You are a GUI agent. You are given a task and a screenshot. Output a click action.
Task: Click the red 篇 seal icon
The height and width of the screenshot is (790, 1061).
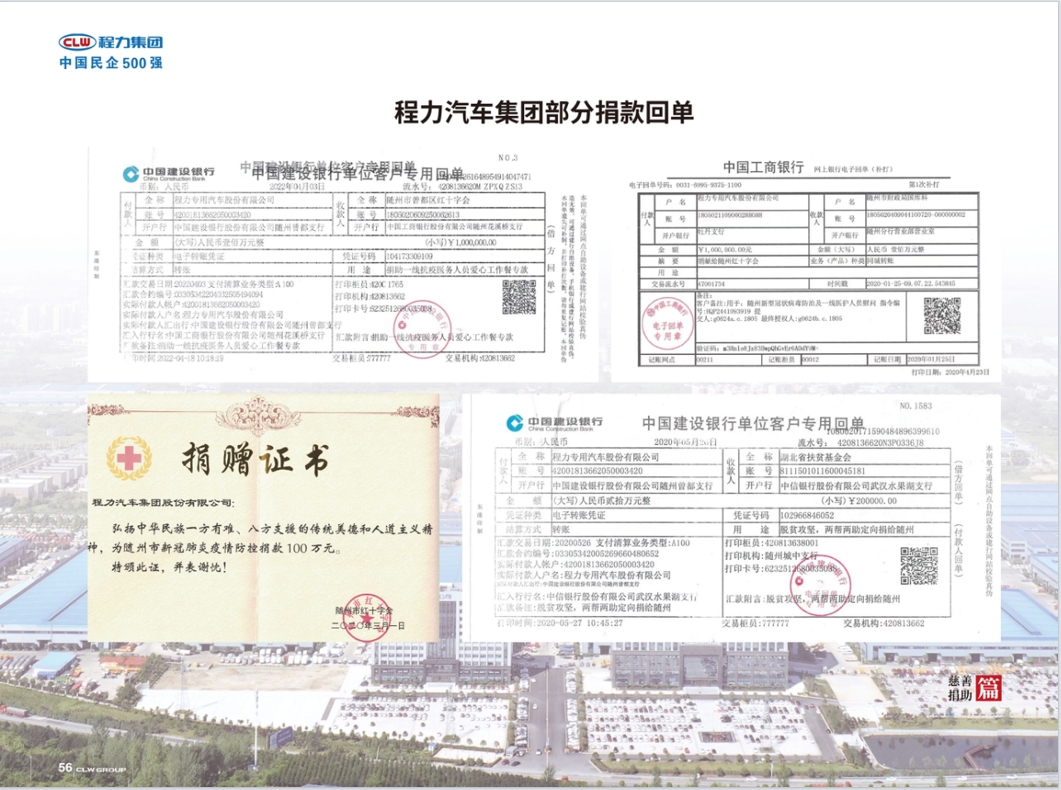click(989, 687)
